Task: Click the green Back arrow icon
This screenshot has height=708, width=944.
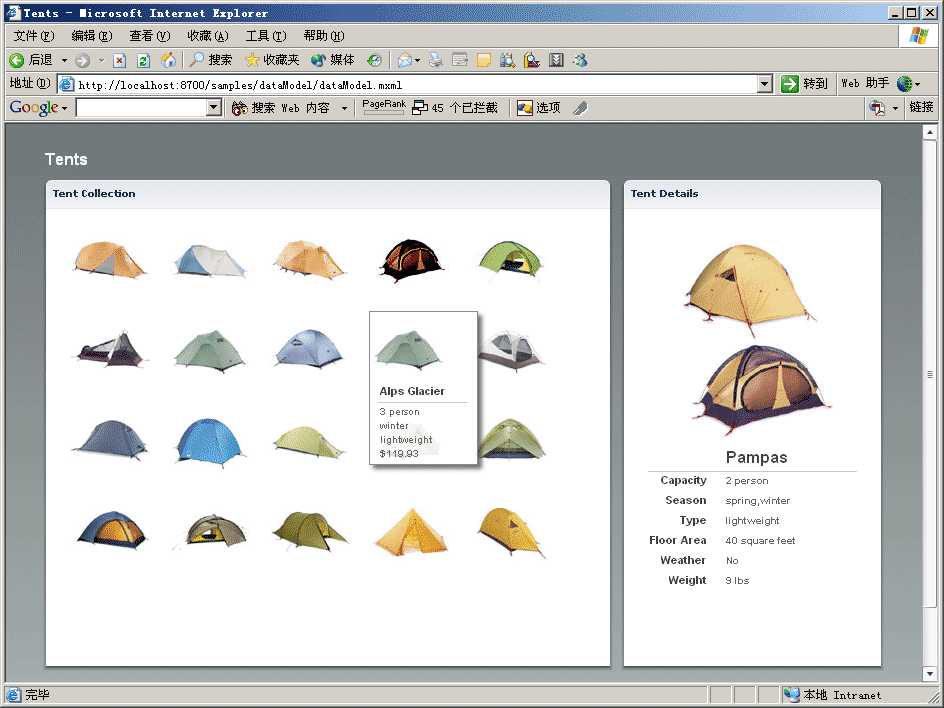Action: coord(17,60)
